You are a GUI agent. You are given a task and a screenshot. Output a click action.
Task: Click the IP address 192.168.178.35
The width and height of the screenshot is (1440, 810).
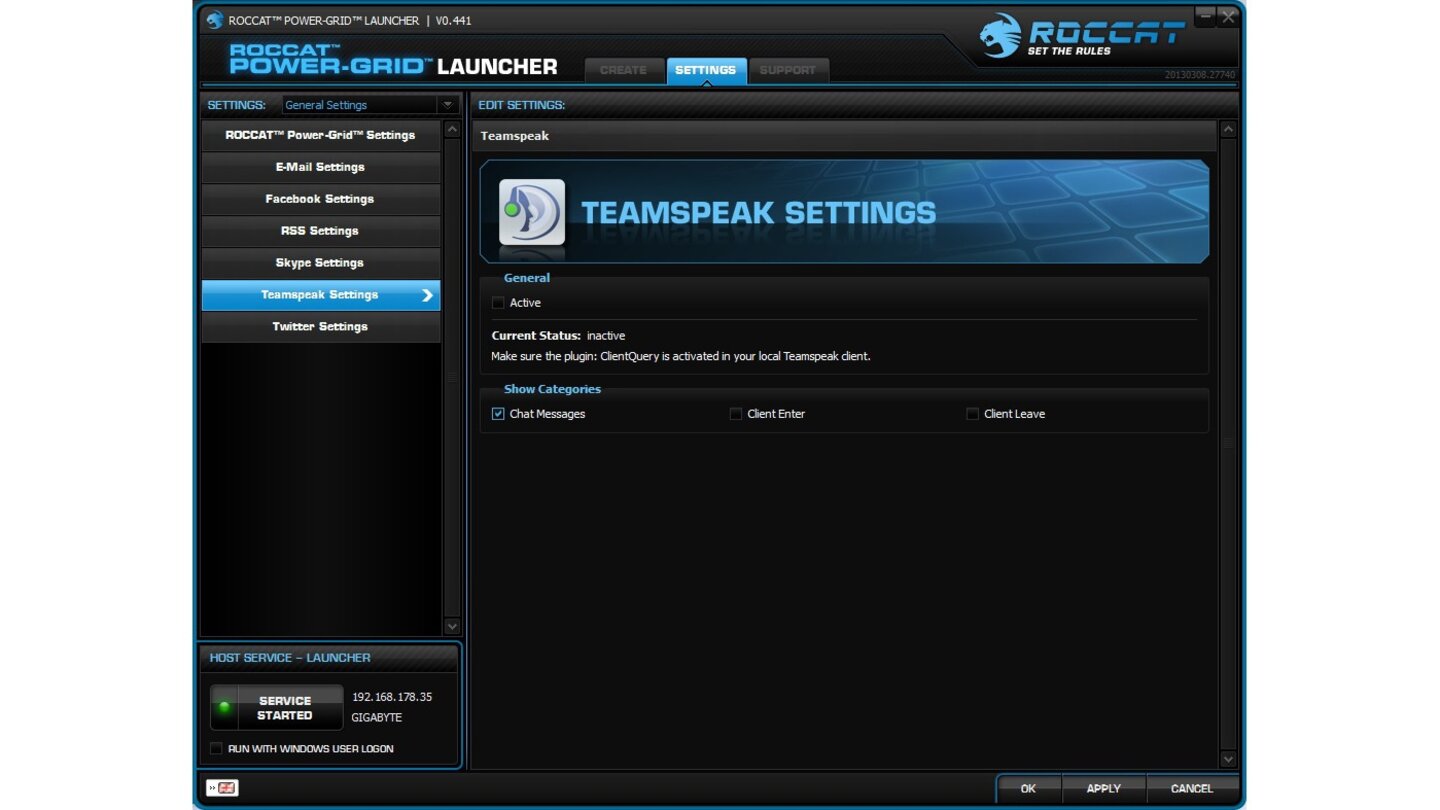[x=392, y=697]
